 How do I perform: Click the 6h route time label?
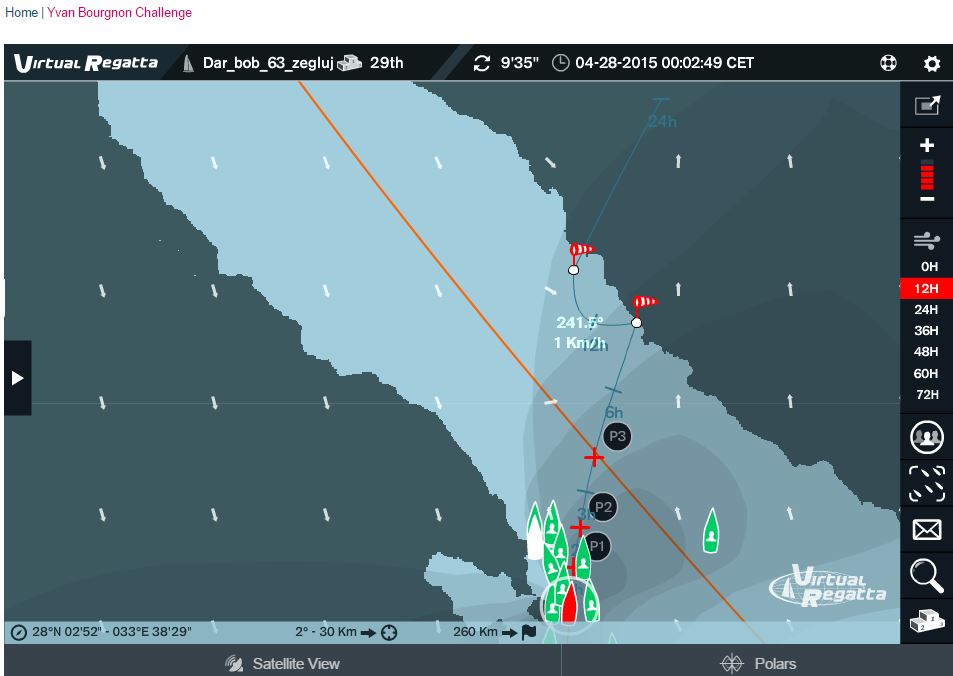pyautogui.click(x=614, y=413)
